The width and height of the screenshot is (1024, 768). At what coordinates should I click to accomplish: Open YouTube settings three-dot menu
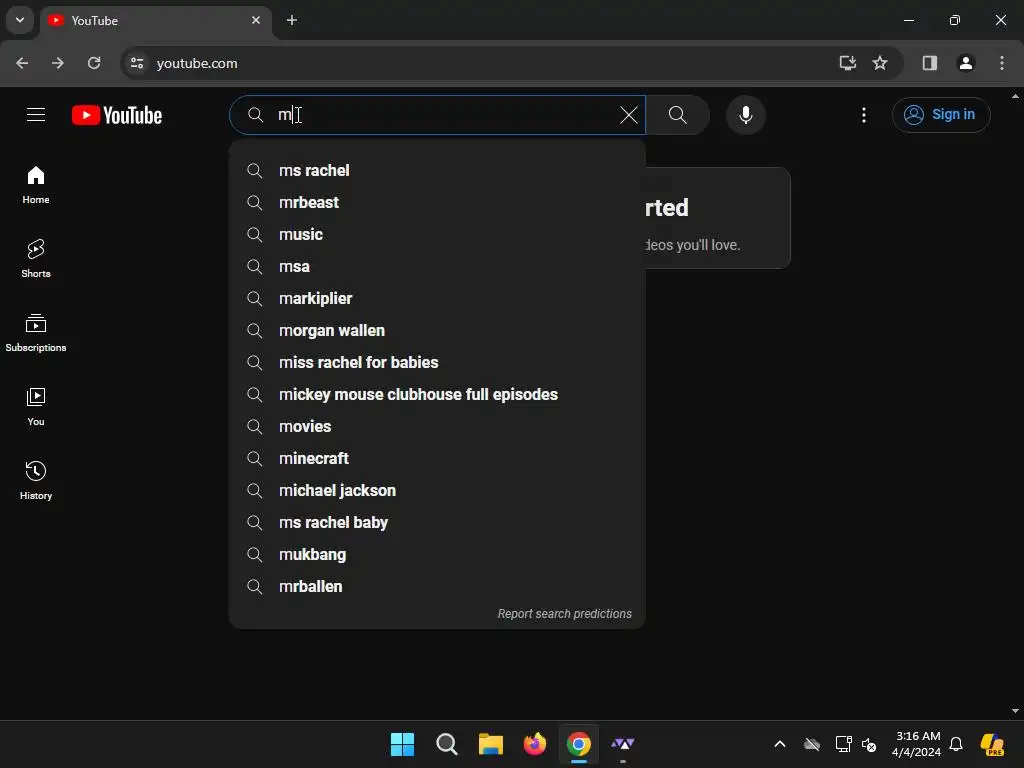[863, 115]
